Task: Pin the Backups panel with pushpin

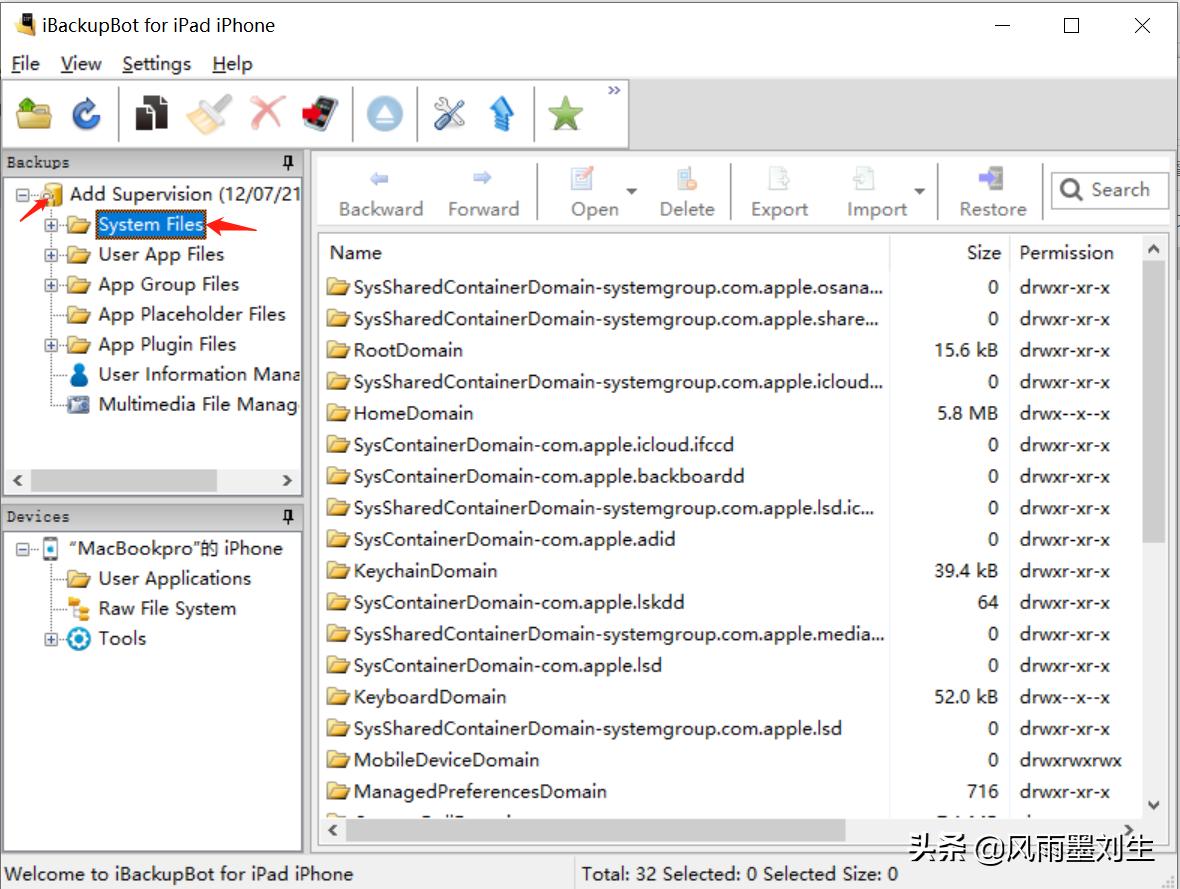Action: pos(288,162)
